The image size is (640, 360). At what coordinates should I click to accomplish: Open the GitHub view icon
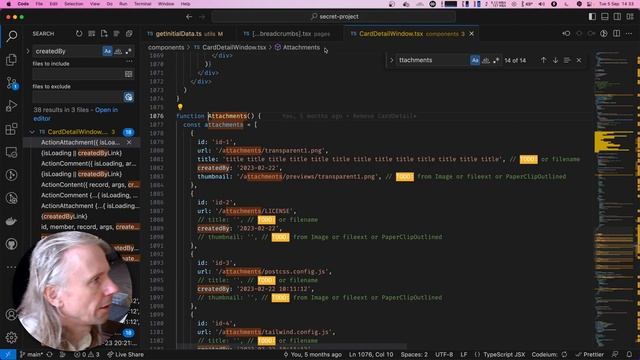tap(11, 244)
